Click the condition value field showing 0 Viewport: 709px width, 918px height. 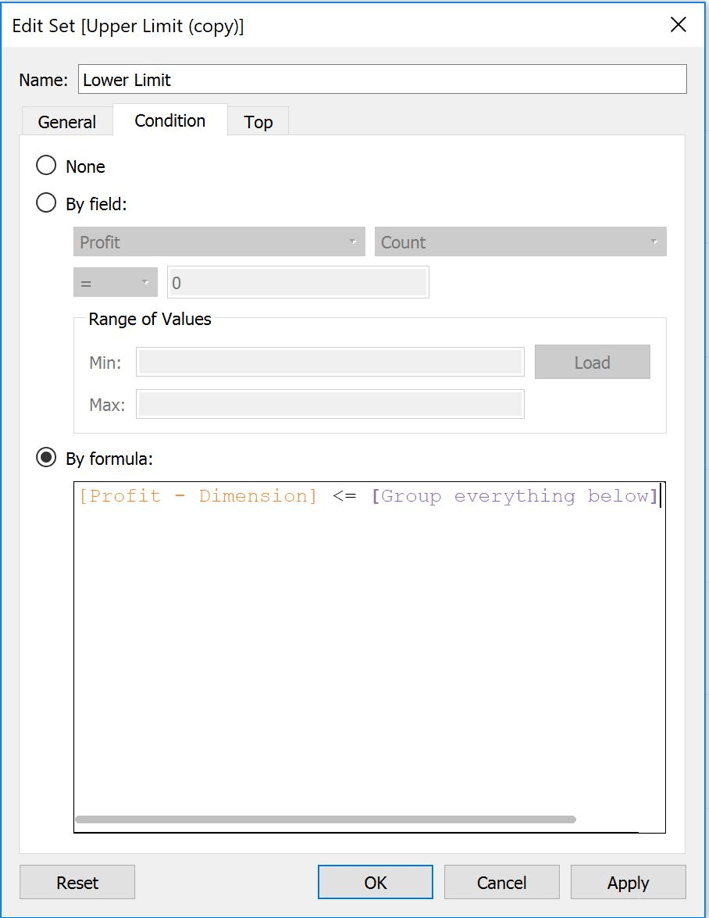[x=298, y=283]
